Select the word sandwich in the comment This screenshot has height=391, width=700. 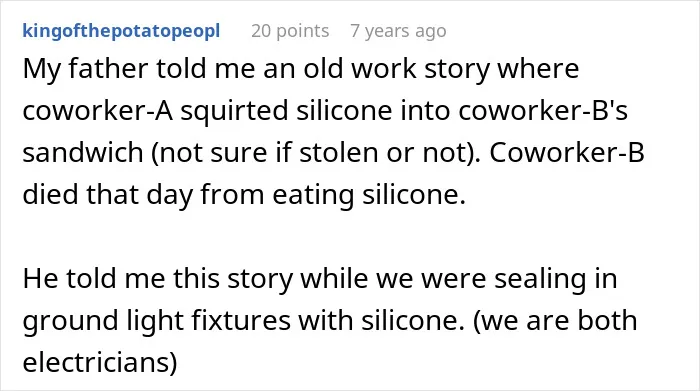pyautogui.click(x=83, y=152)
